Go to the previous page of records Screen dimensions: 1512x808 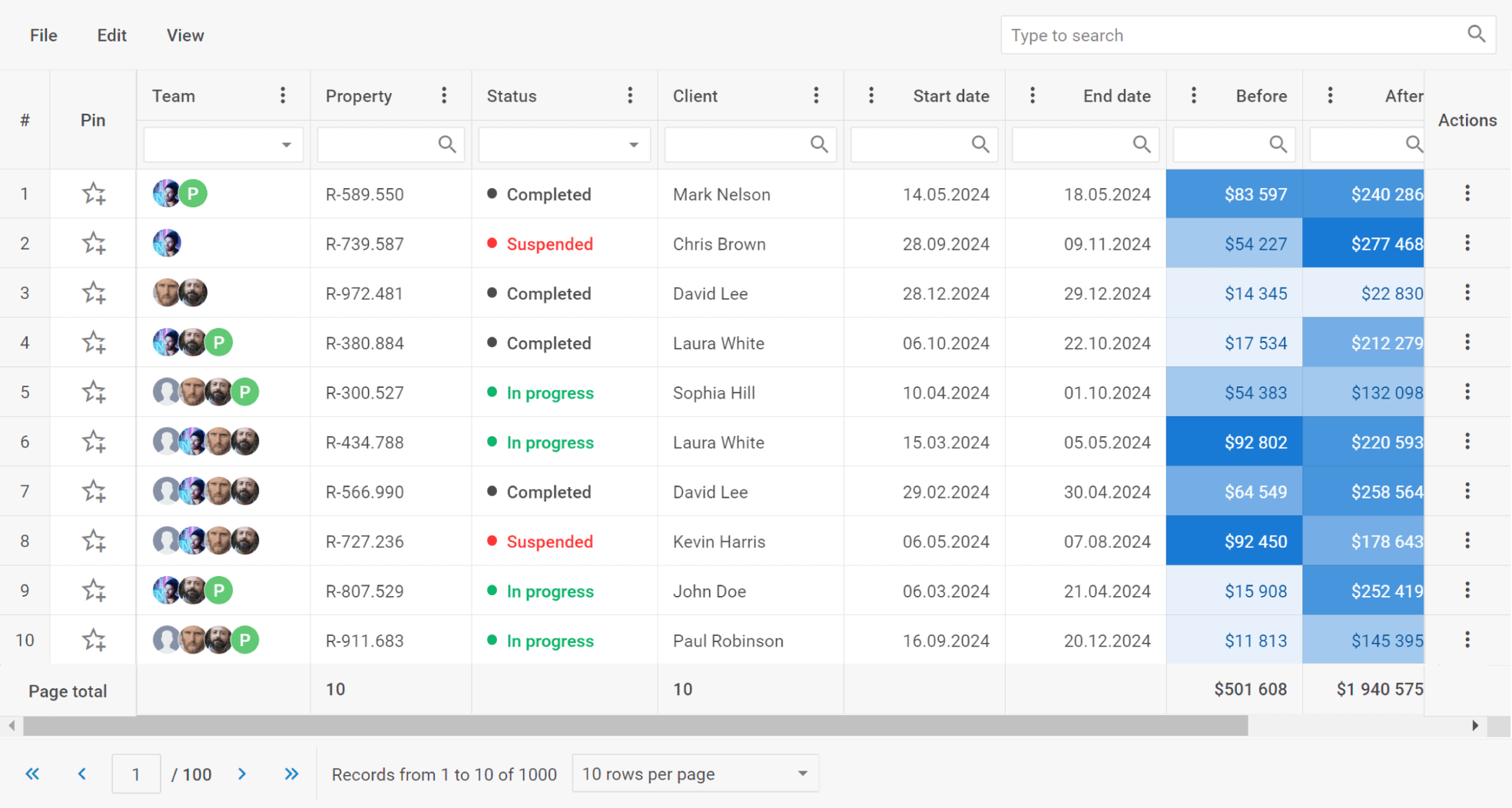(x=81, y=773)
